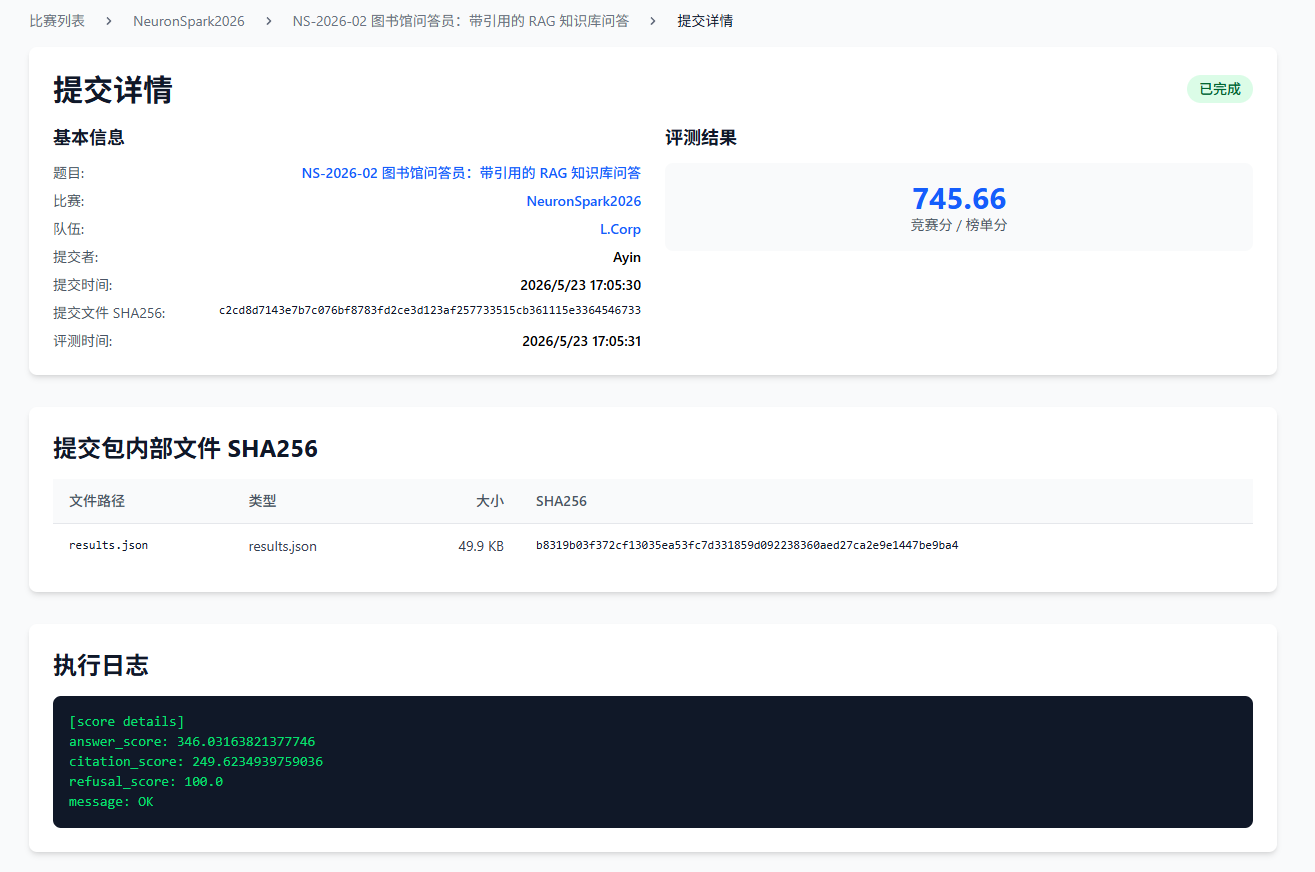Open the team link L.Corp

620,229
